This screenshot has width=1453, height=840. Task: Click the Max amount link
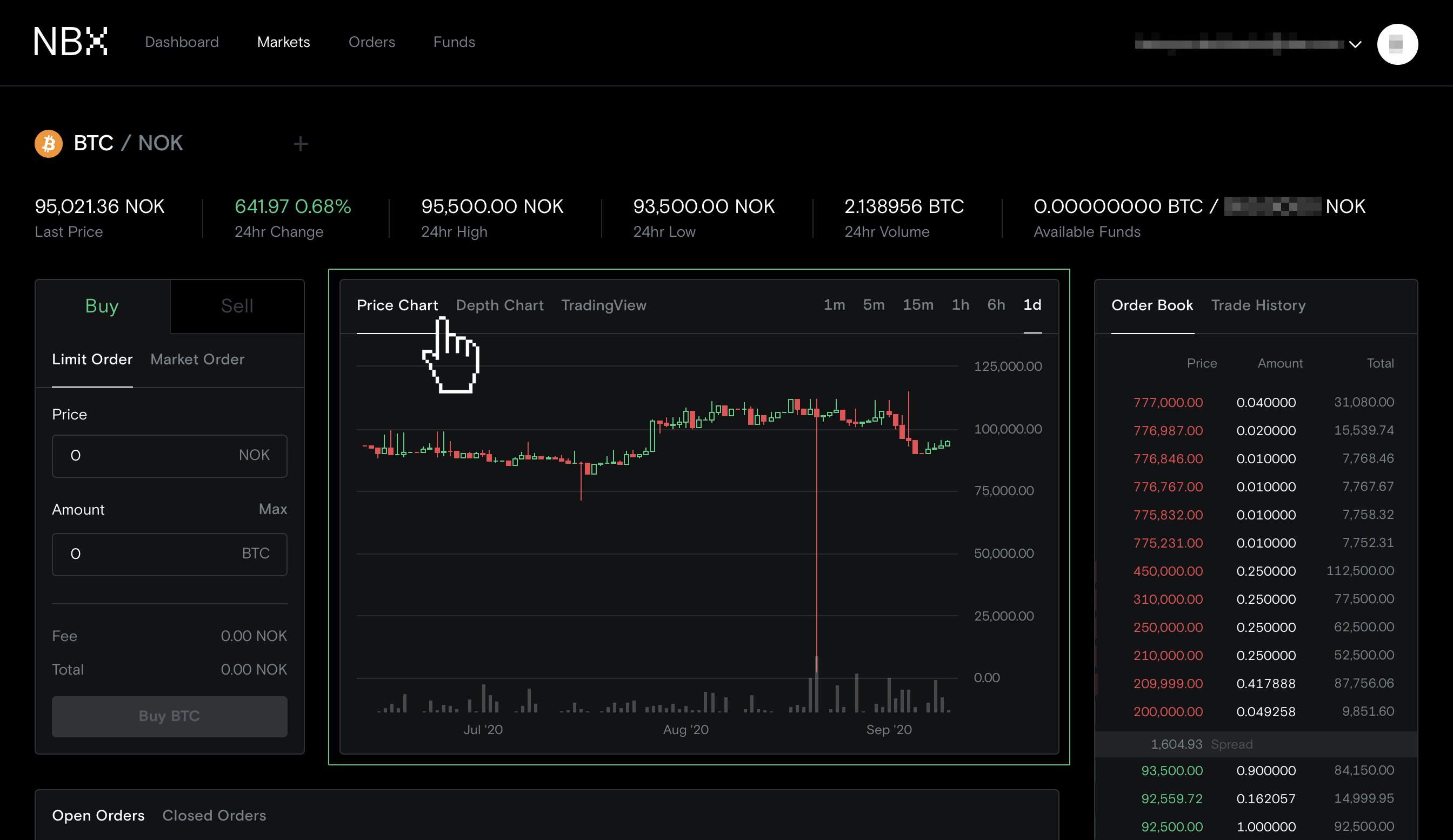pos(273,509)
